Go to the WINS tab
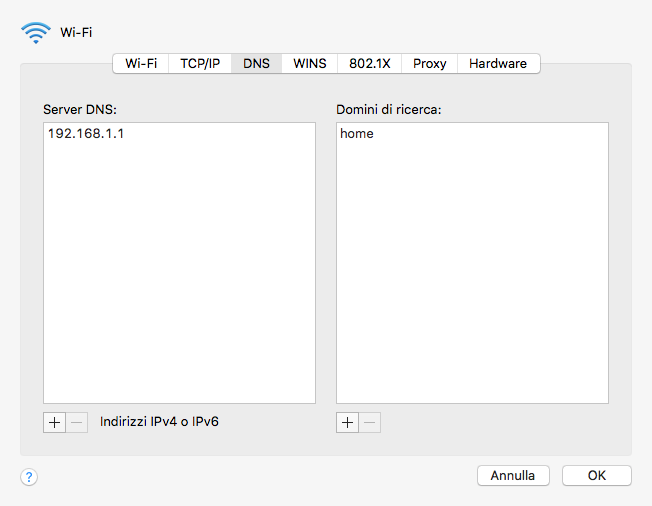 click(309, 63)
